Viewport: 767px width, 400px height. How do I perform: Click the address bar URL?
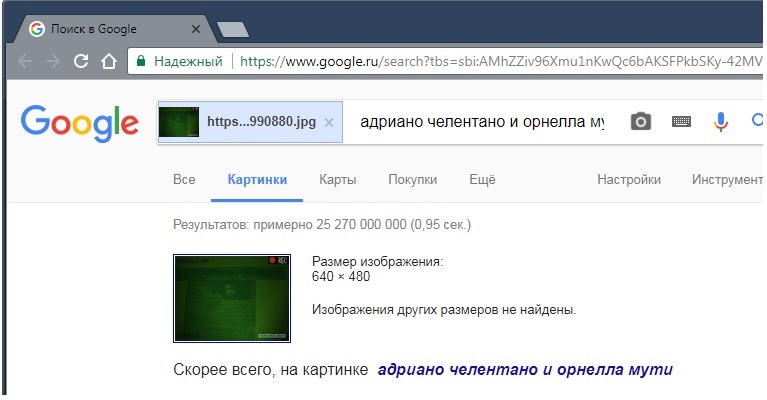pyautogui.click(x=501, y=62)
